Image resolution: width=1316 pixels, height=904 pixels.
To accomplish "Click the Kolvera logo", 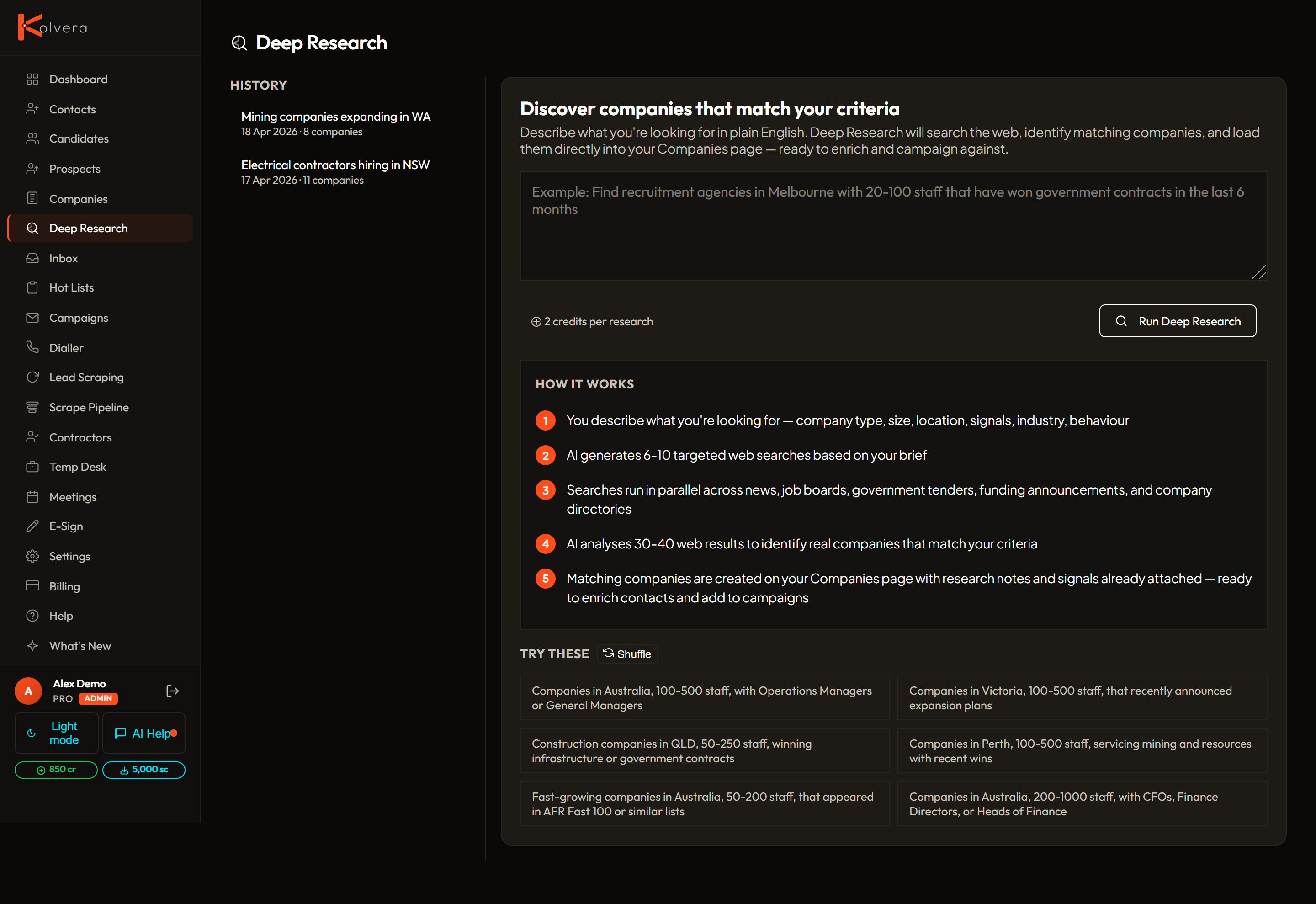I will 53,27.
